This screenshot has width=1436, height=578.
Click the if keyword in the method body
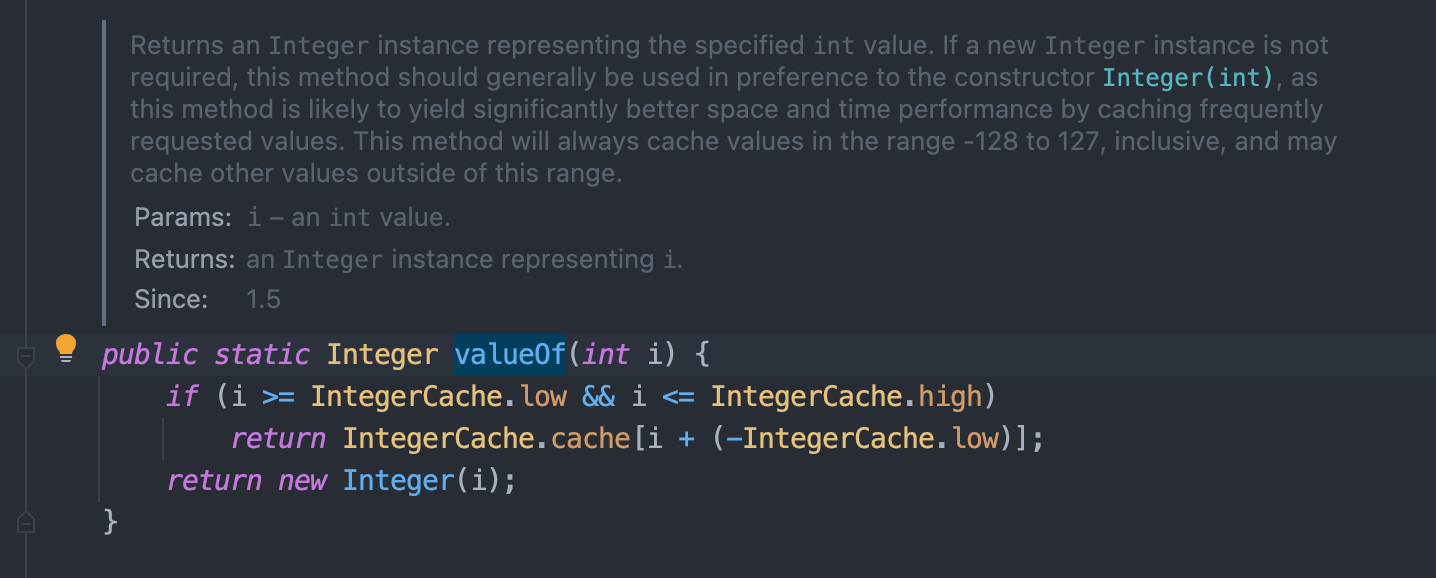(182, 397)
